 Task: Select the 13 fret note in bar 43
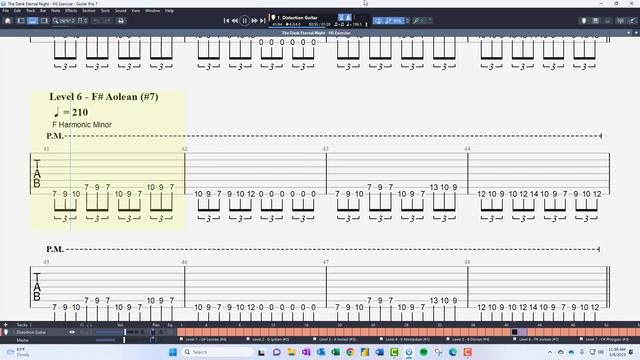click(433, 187)
